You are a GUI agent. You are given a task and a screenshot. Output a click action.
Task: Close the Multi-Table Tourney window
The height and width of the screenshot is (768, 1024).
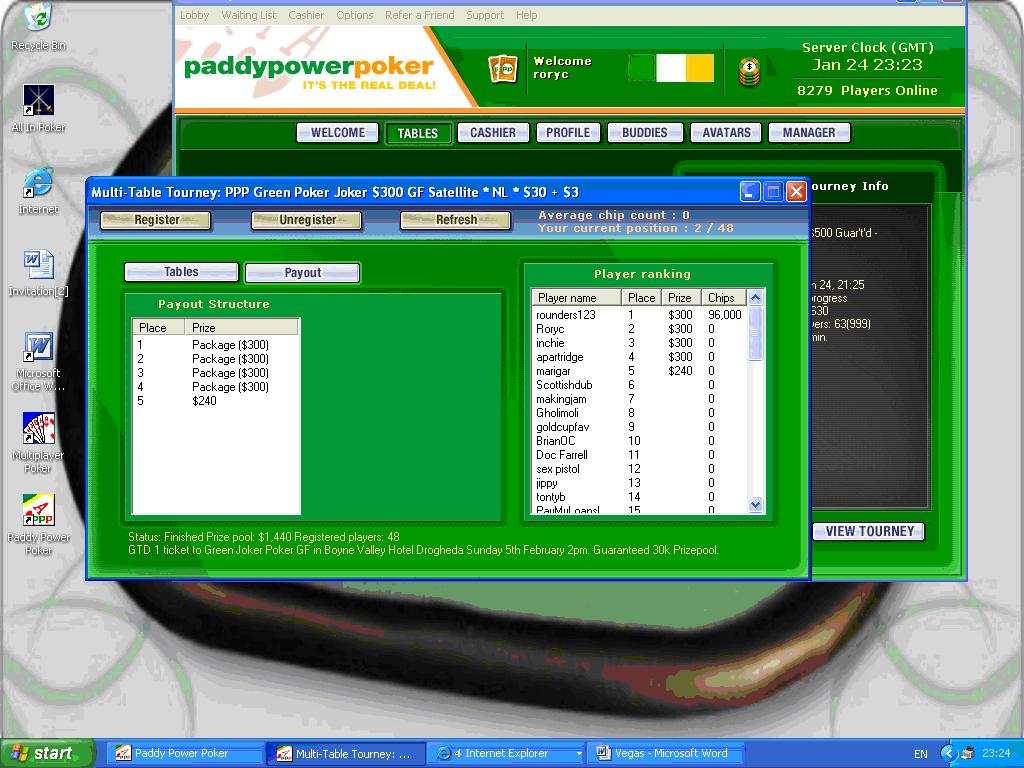(795, 192)
